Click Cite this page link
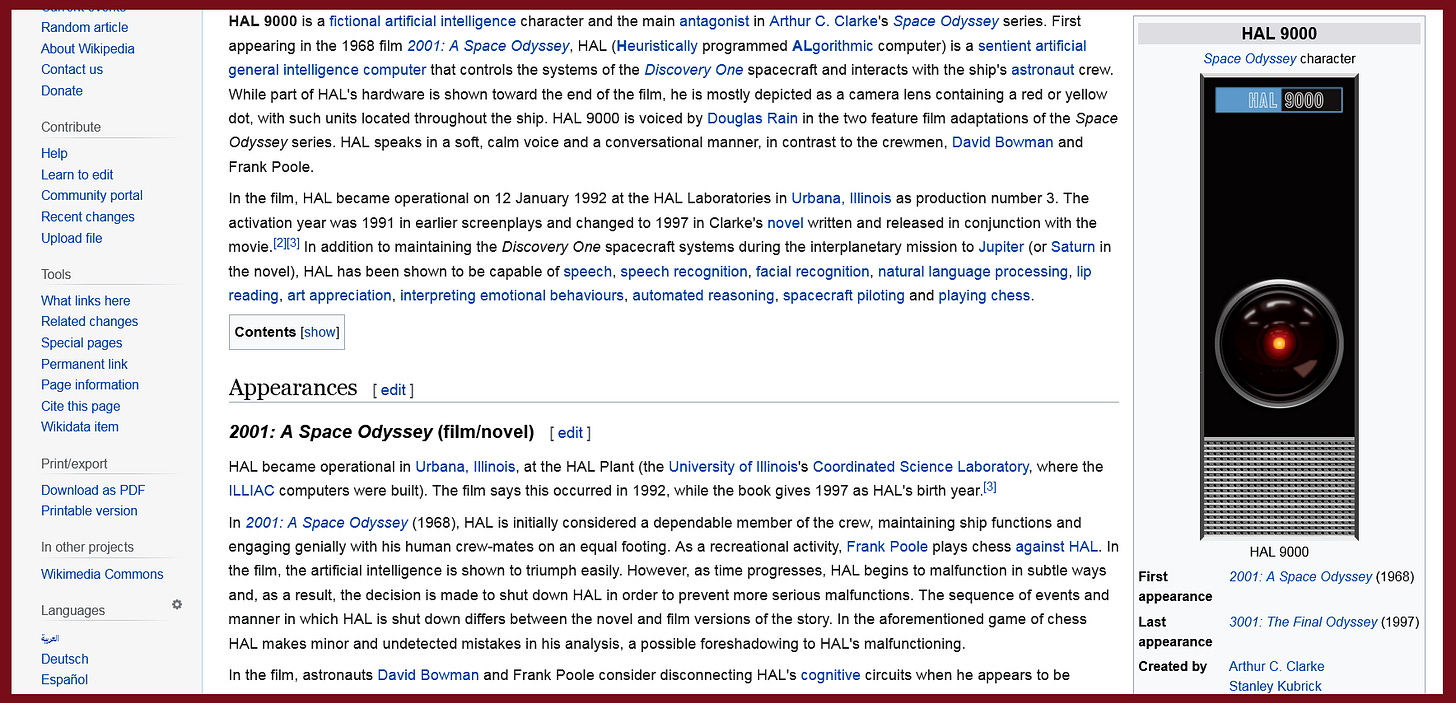The image size is (1456, 703). pos(81,406)
